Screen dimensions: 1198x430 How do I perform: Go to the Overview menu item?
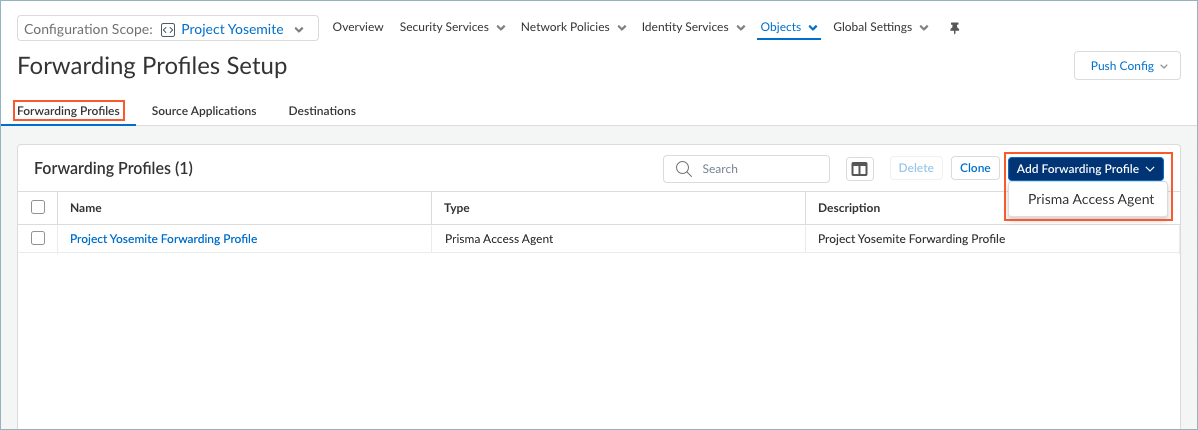(358, 28)
